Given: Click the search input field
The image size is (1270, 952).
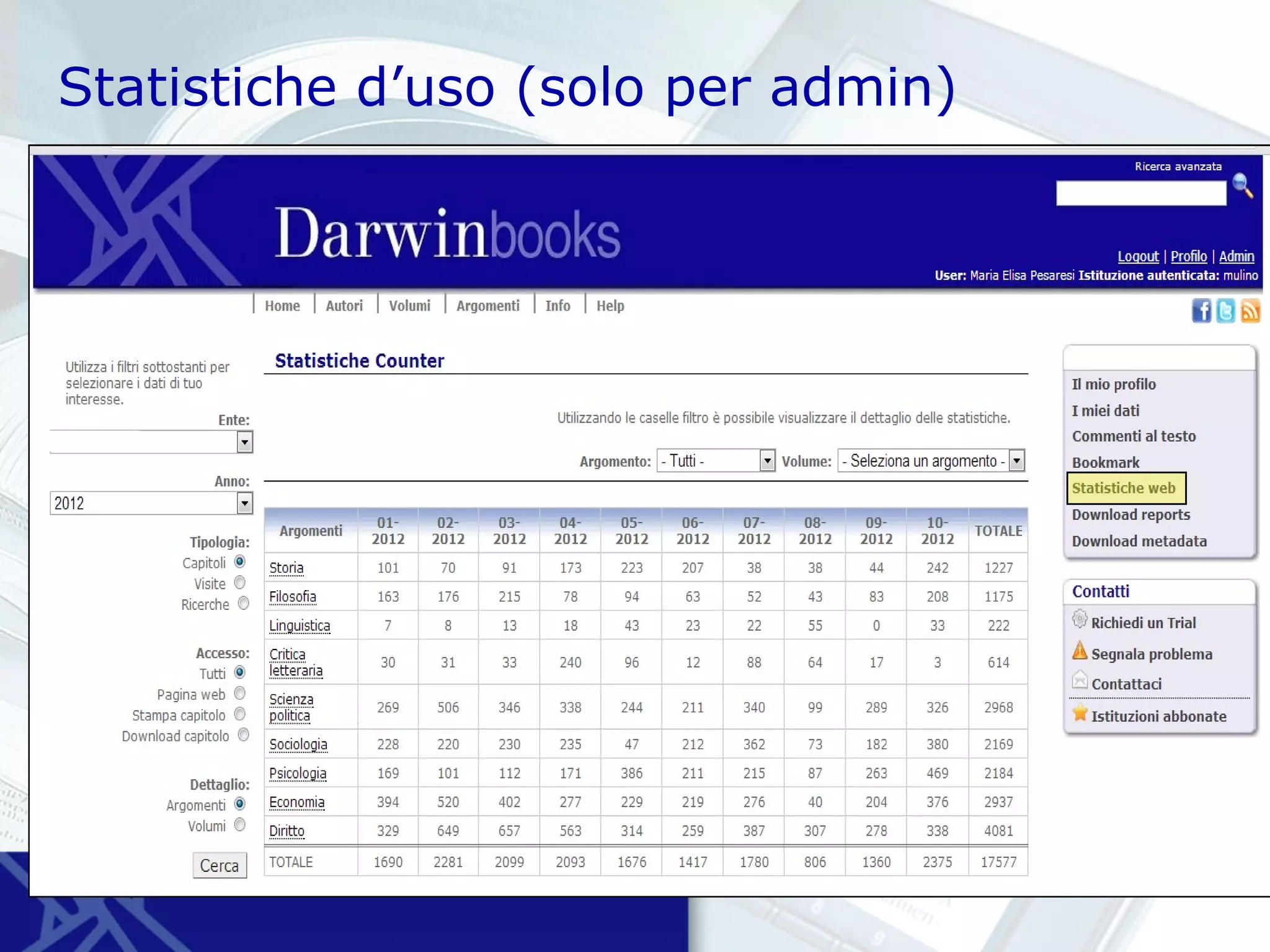Looking at the screenshot, I should tap(1141, 193).
